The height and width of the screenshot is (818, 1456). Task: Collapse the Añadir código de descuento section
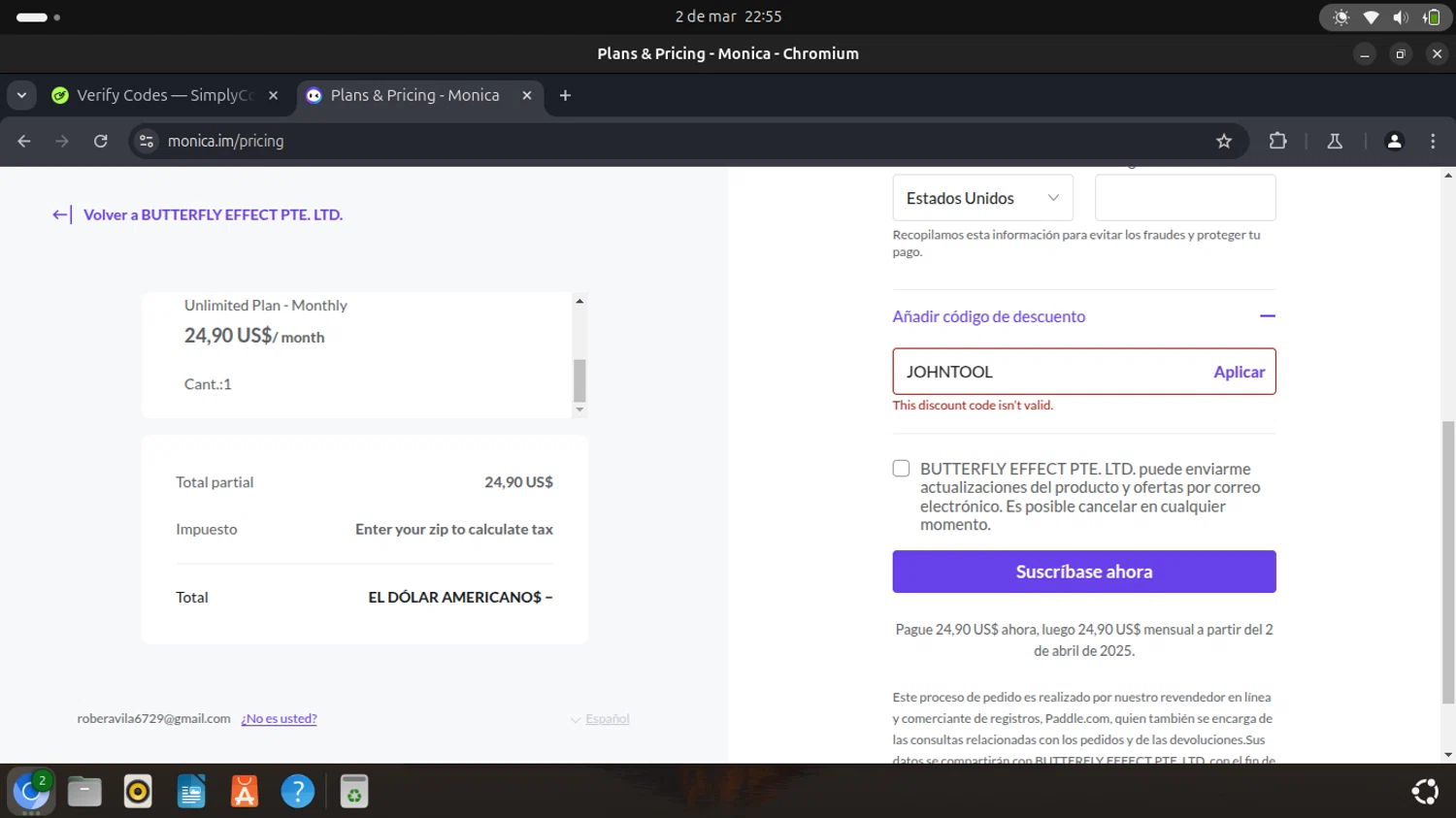1267,316
